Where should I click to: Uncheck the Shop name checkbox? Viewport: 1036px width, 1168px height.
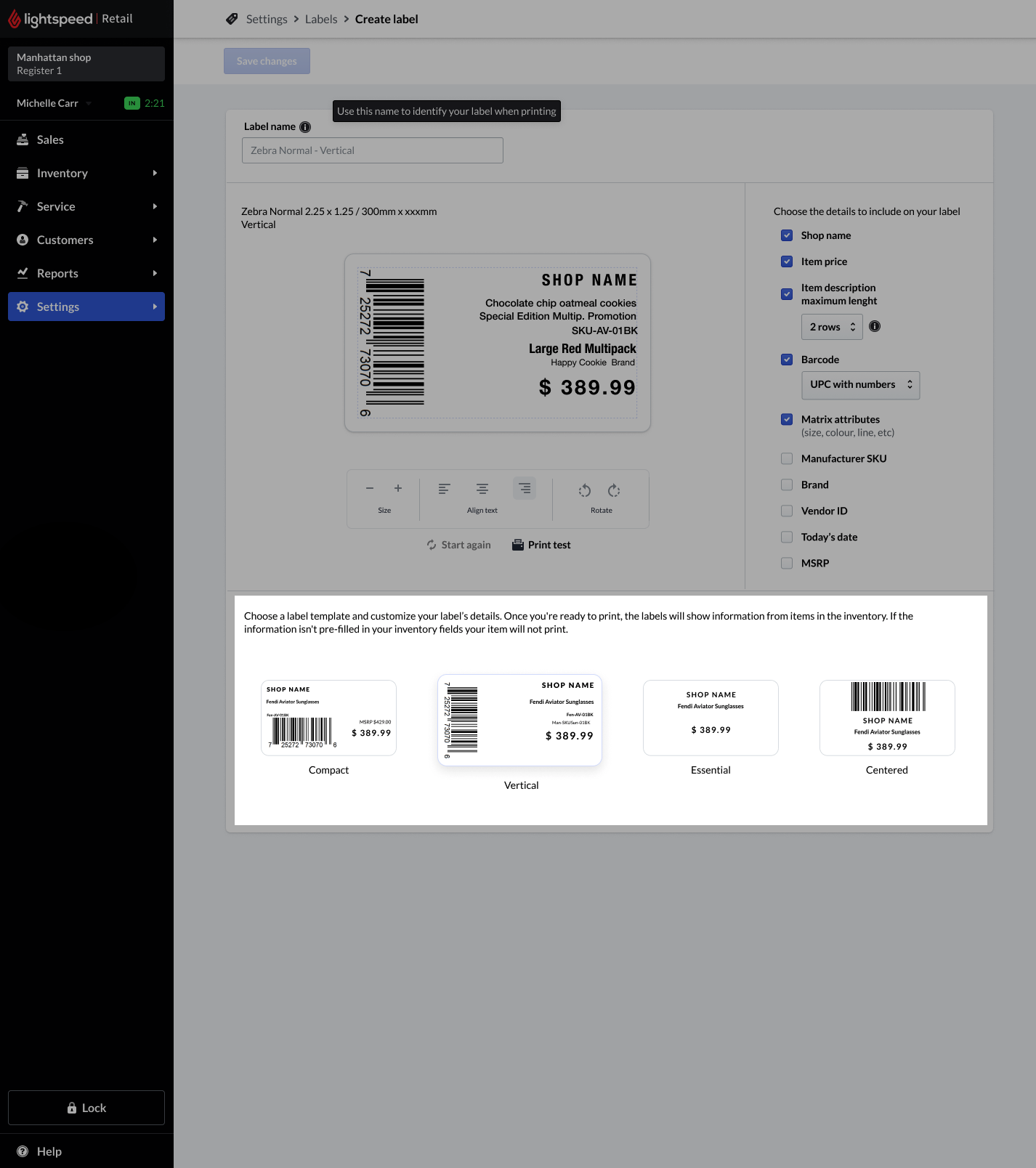pos(787,235)
